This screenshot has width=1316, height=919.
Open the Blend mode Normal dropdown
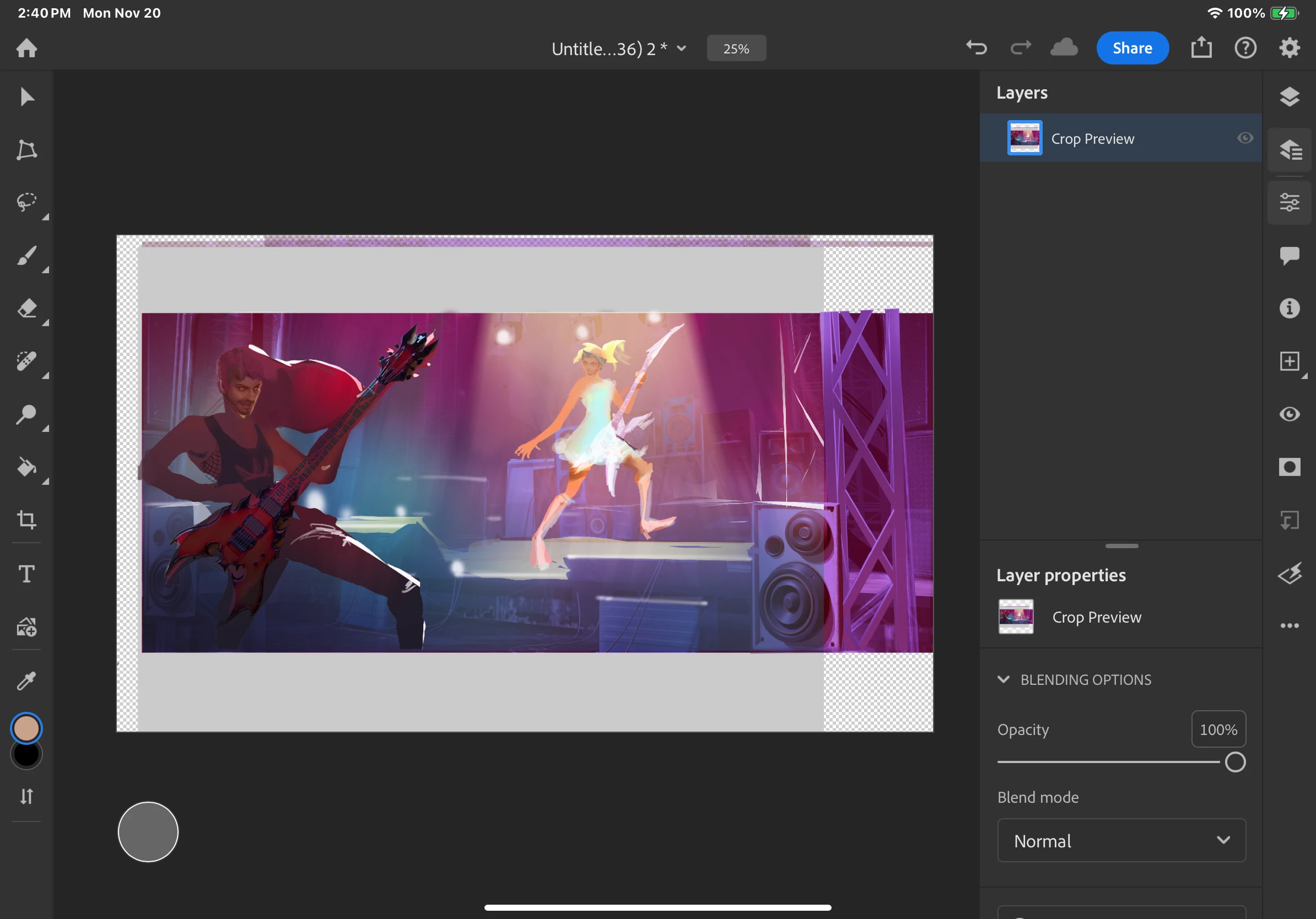pos(1121,841)
